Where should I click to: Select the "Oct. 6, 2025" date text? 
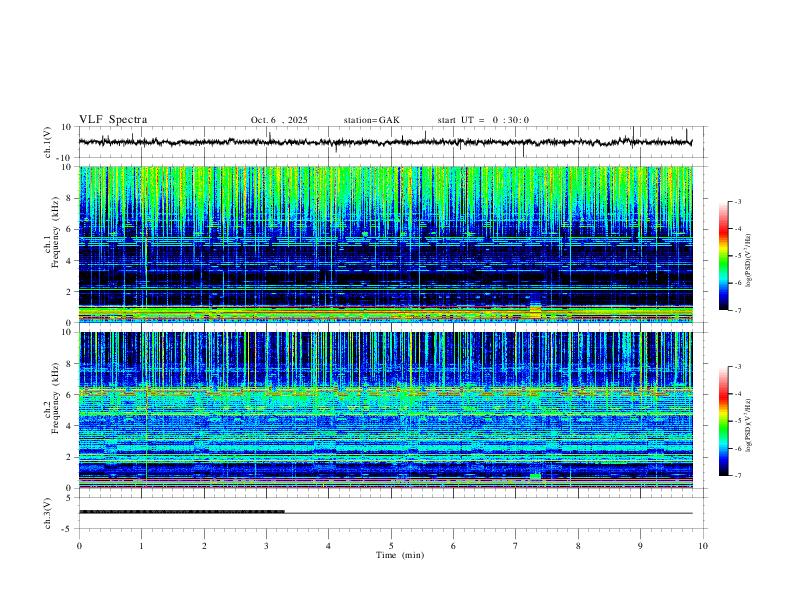pyautogui.click(x=279, y=120)
